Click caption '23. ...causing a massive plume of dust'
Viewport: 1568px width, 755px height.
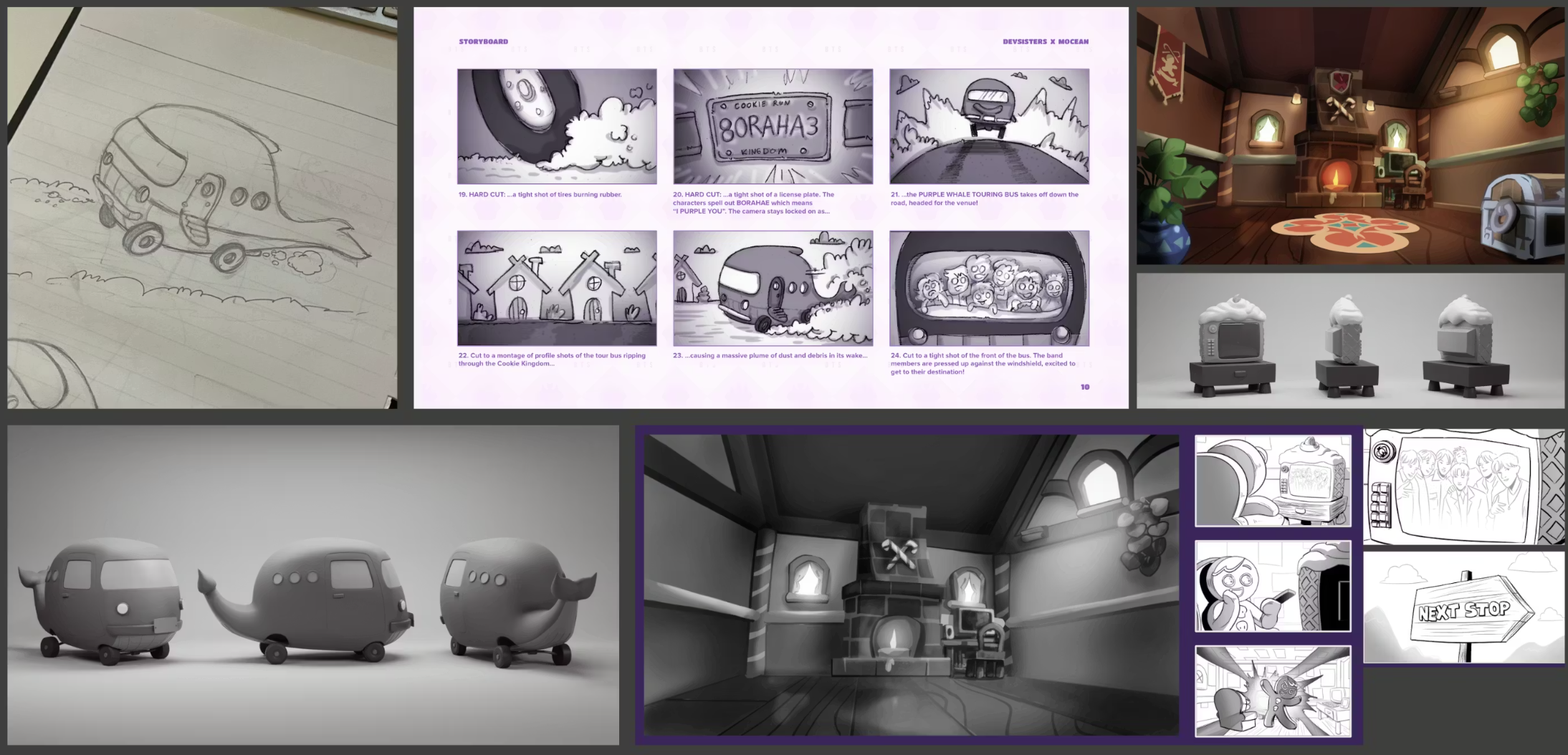click(x=770, y=355)
